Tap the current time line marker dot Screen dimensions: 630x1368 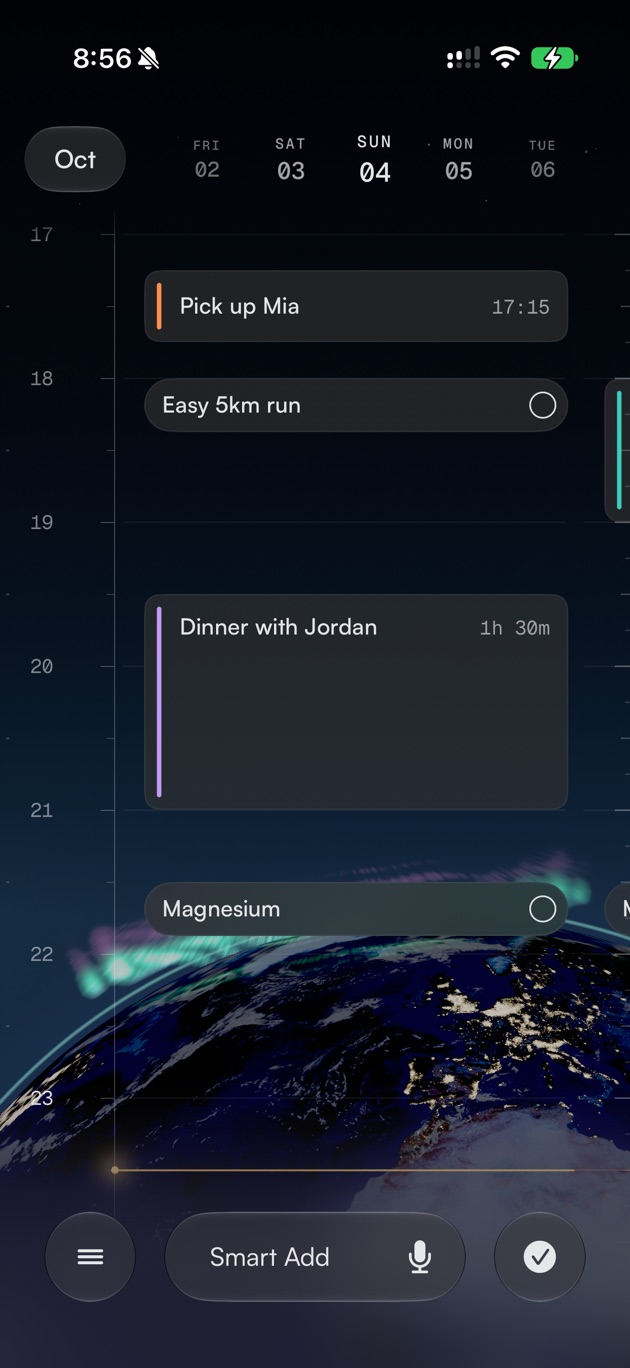(115, 1169)
